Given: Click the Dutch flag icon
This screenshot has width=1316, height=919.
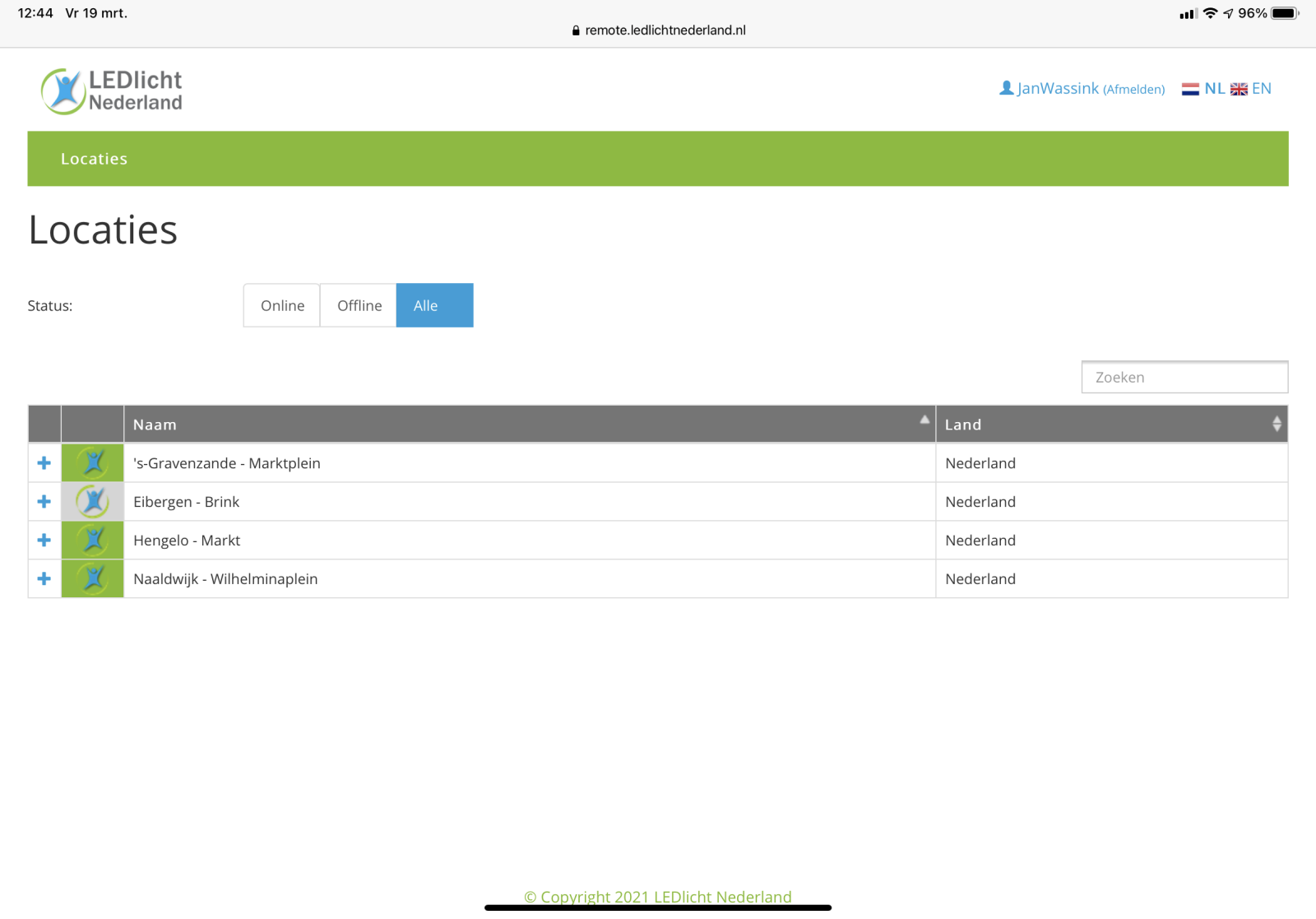Looking at the screenshot, I should tap(1190, 89).
